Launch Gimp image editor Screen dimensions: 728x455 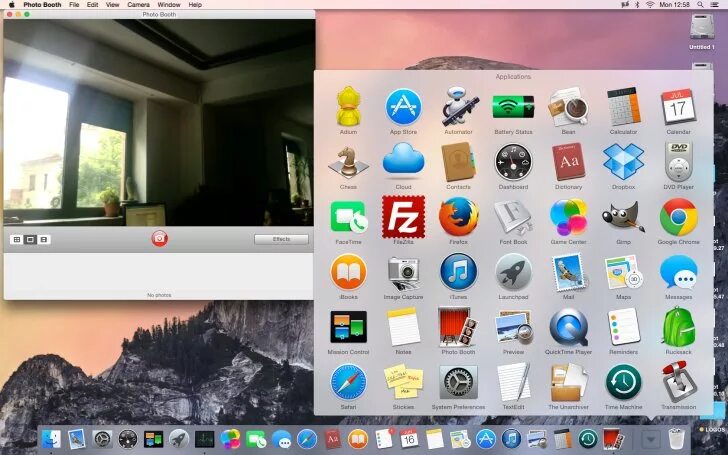point(623,217)
